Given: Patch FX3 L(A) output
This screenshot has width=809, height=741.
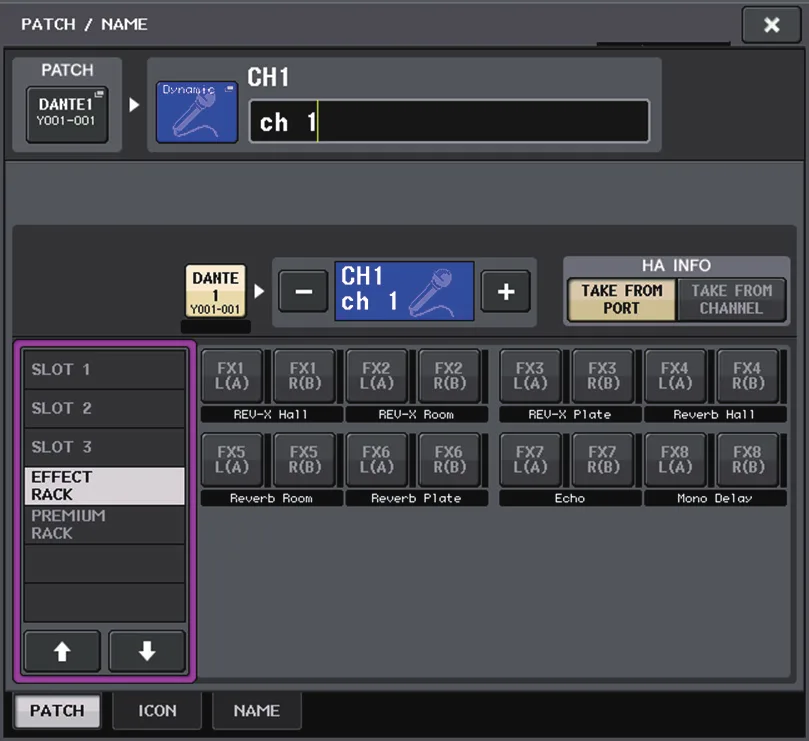Looking at the screenshot, I should coord(530,376).
